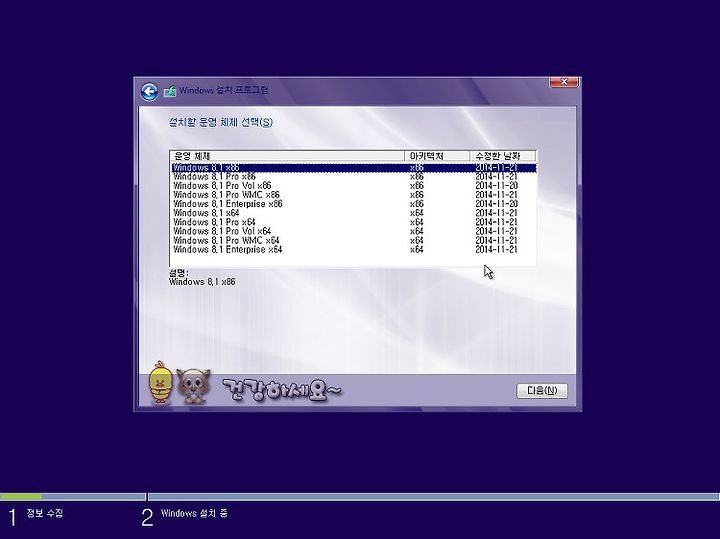Close the Windows setup dialog

click(x=564, y=82)
